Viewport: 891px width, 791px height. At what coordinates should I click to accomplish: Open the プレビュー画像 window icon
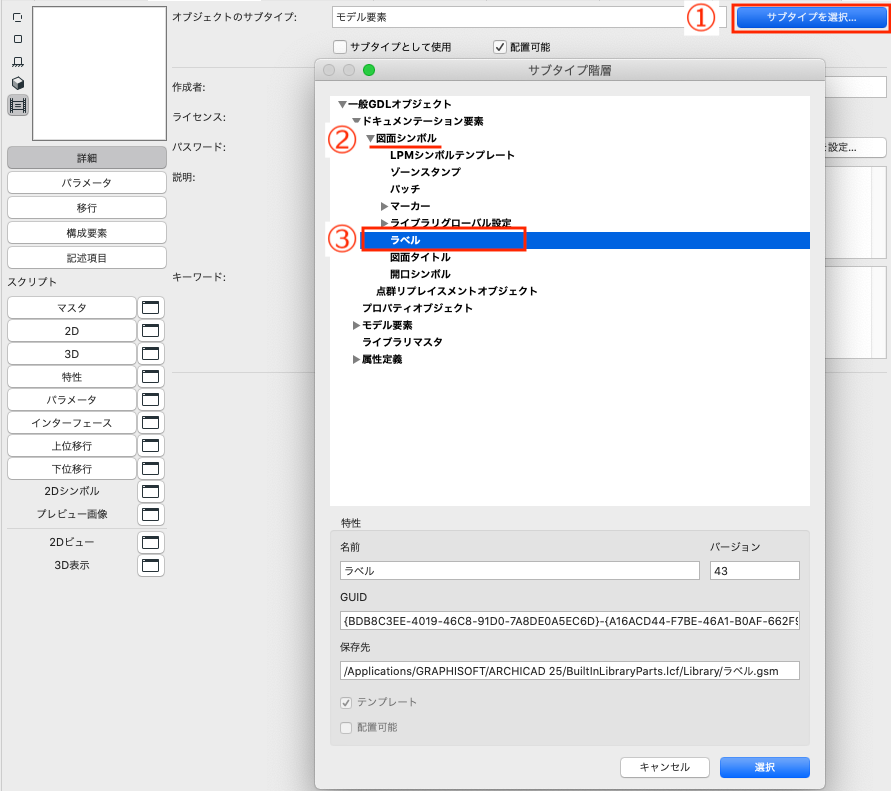[x=151, y=514]
